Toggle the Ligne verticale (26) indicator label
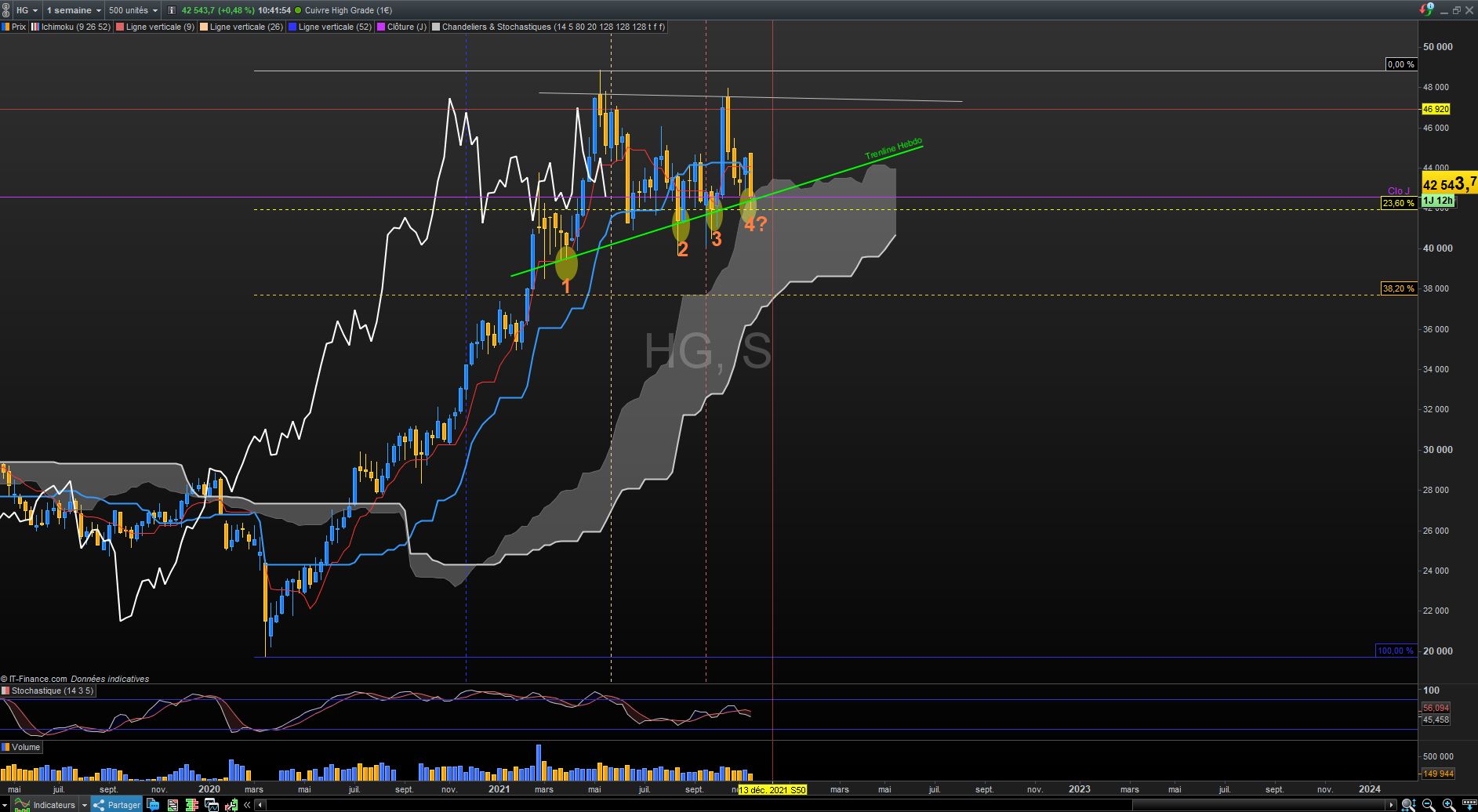This screenshot has height=812, width=1478. [241, 27]
